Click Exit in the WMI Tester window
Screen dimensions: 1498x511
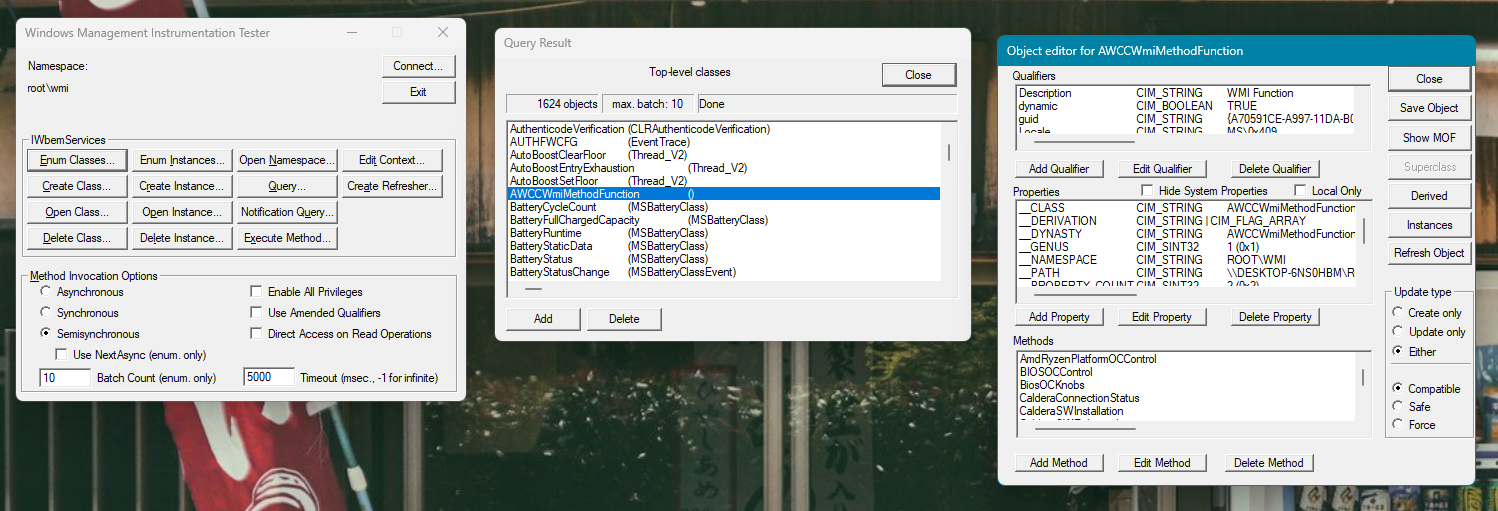pyautogui.click(x=418, y=92)
